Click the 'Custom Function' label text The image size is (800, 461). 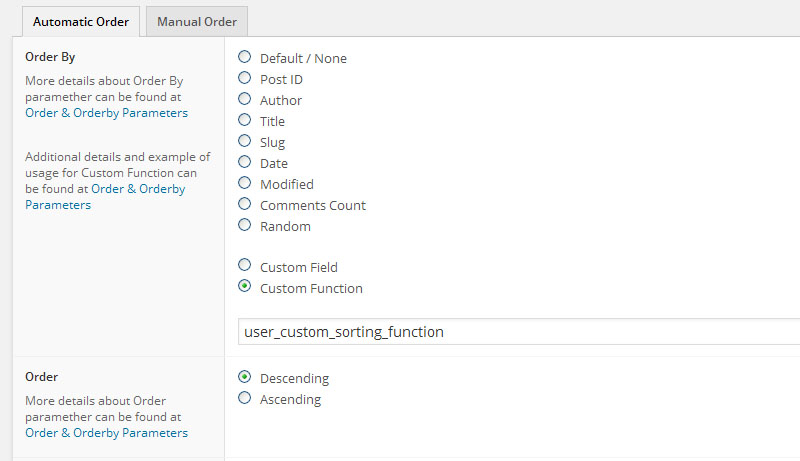pos(311,288)
